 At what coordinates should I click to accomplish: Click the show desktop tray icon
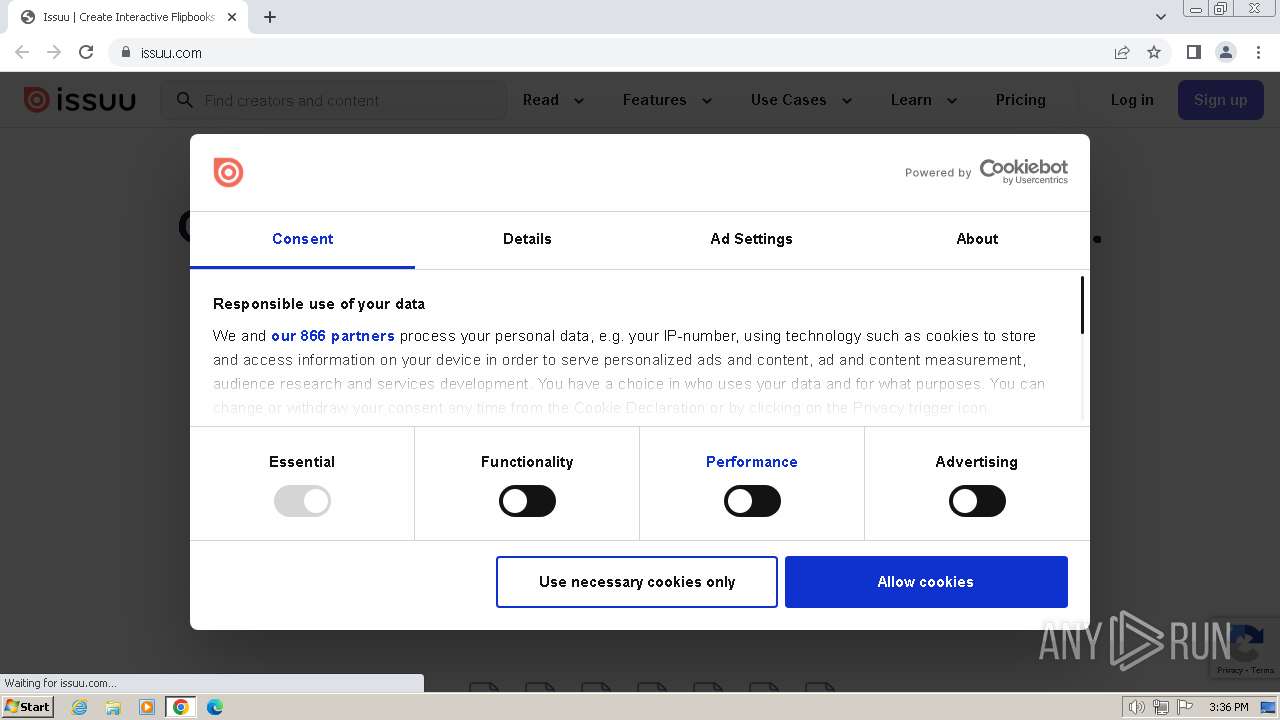[1268, 707]
